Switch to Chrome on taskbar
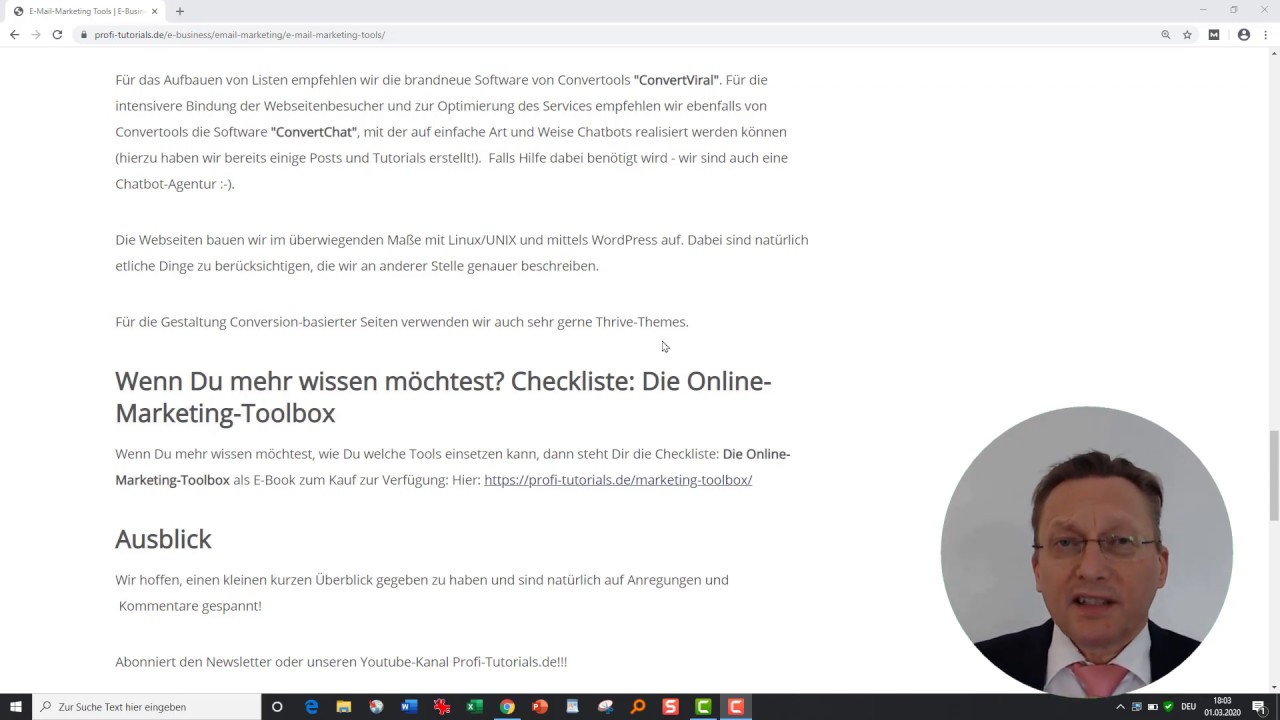The width and height of the screenshot is (1280, 720). (x=507, y=707)
